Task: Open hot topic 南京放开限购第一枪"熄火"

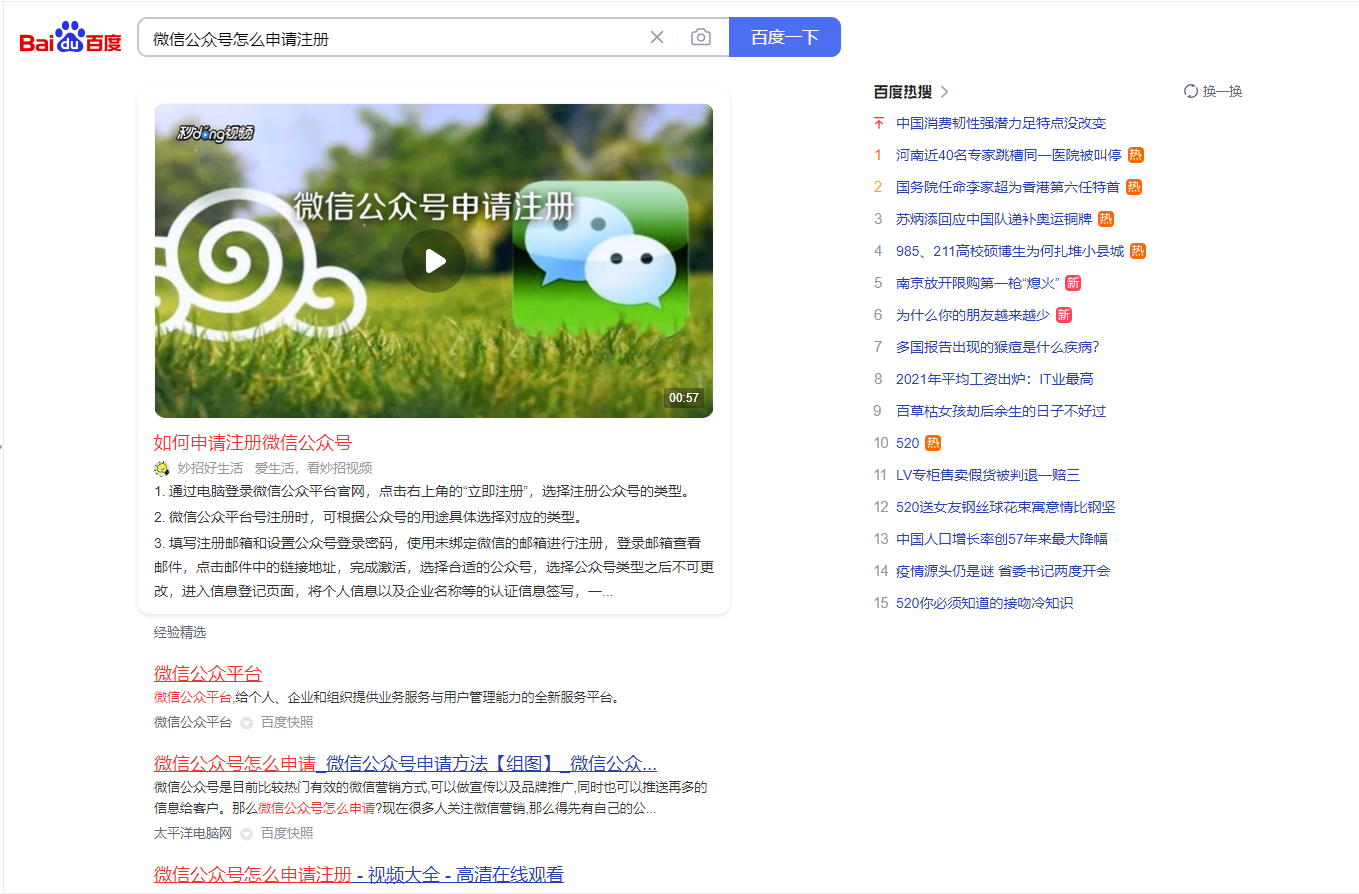Action: pos(977,283)
